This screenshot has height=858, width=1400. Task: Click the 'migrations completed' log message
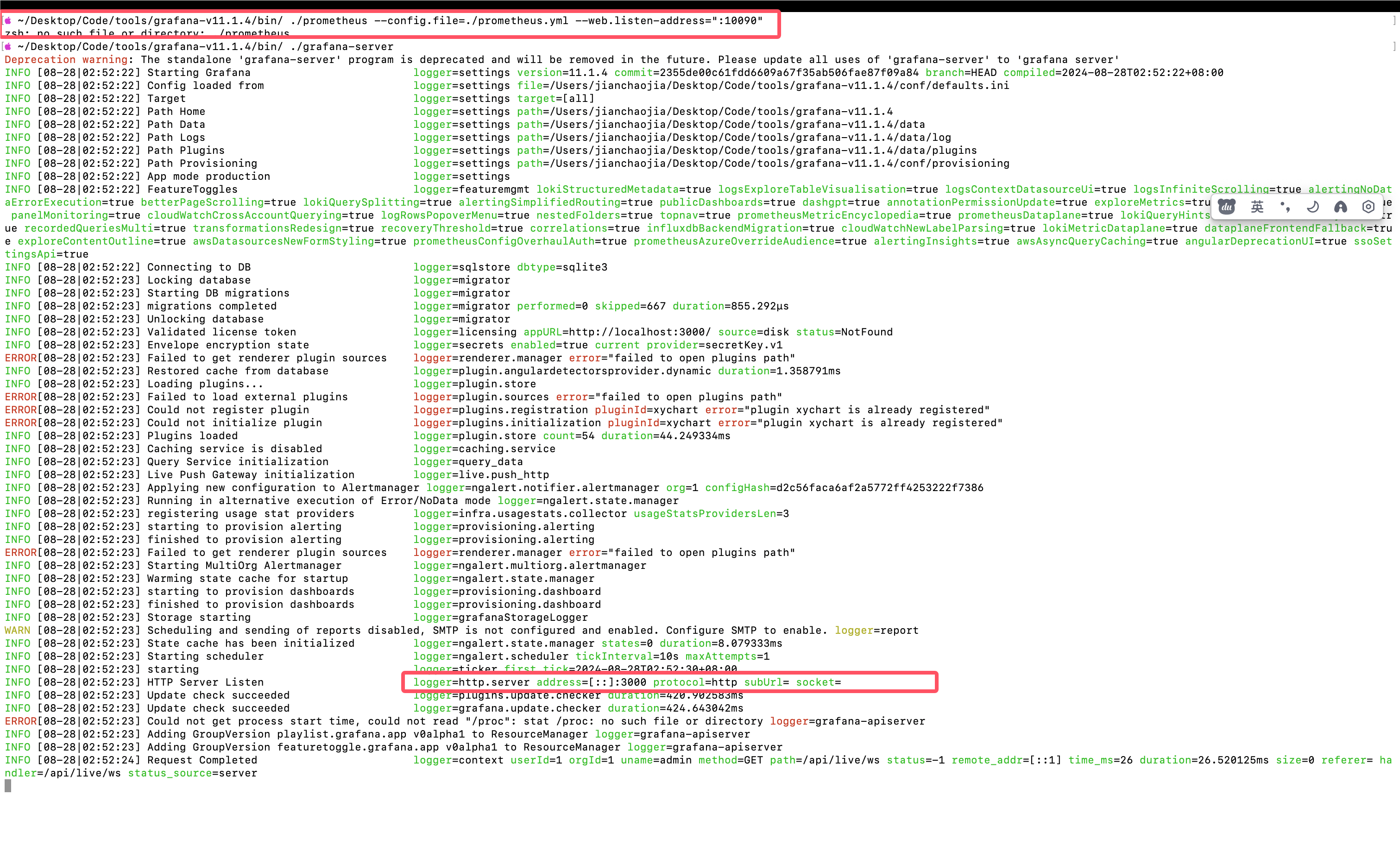point(212,306)
